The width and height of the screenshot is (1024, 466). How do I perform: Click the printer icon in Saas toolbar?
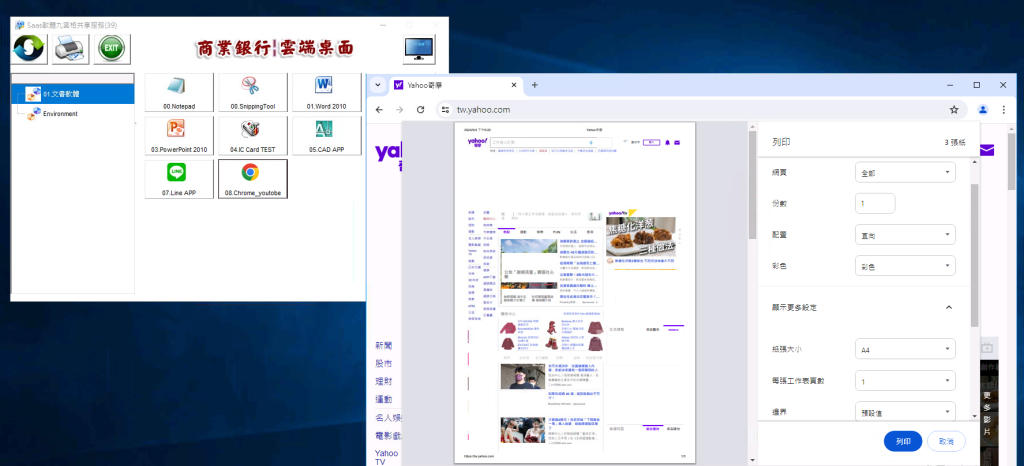click(71, 49)
